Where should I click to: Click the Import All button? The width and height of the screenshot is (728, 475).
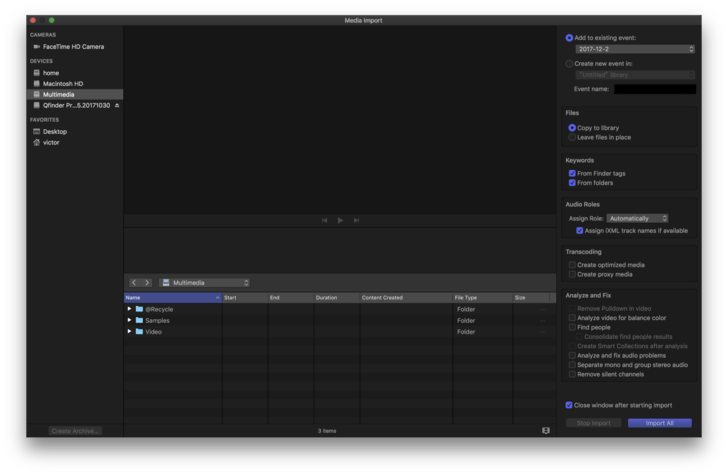(659, 423)
